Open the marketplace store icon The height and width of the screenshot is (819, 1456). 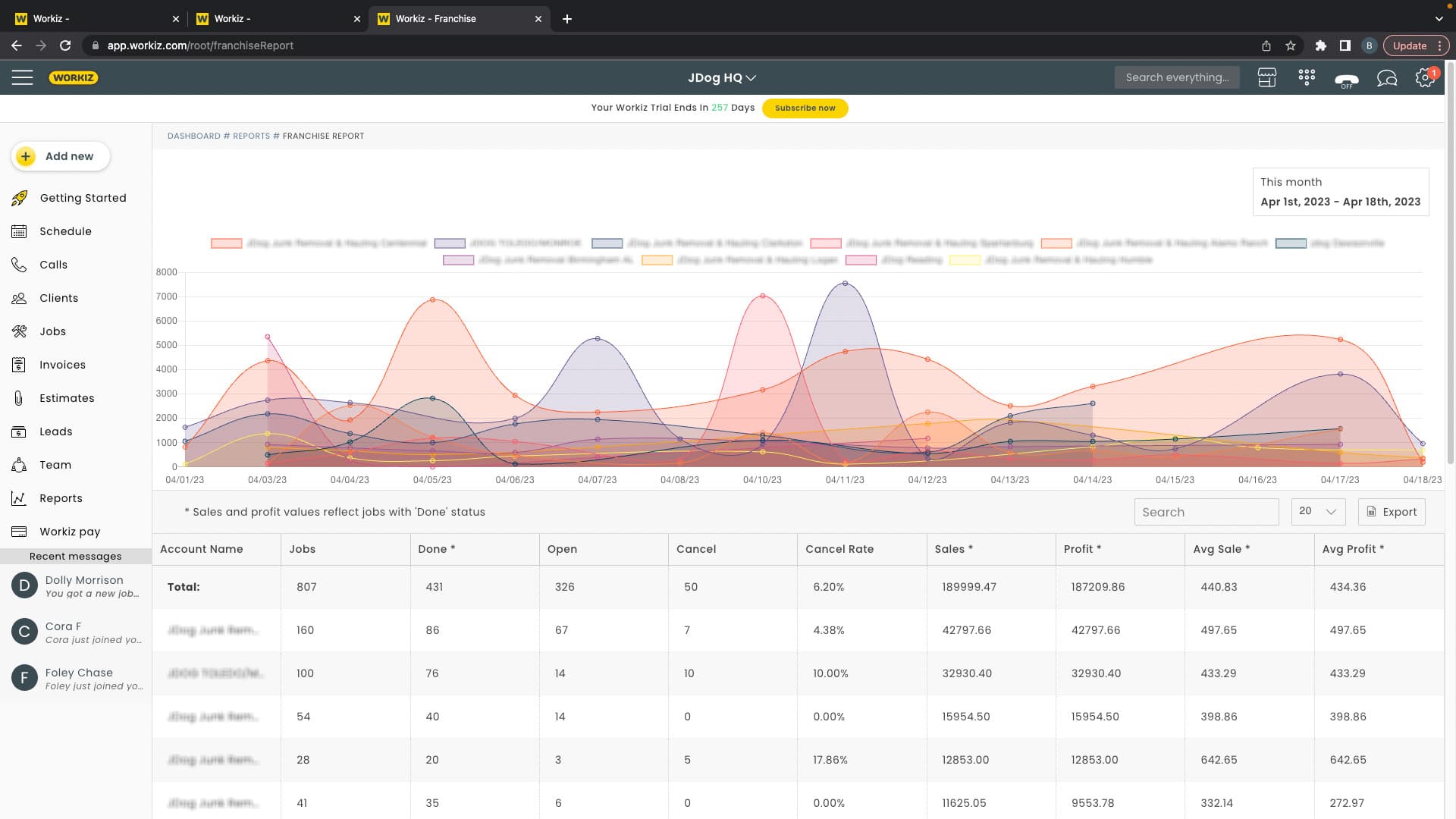click(1266, 77)
